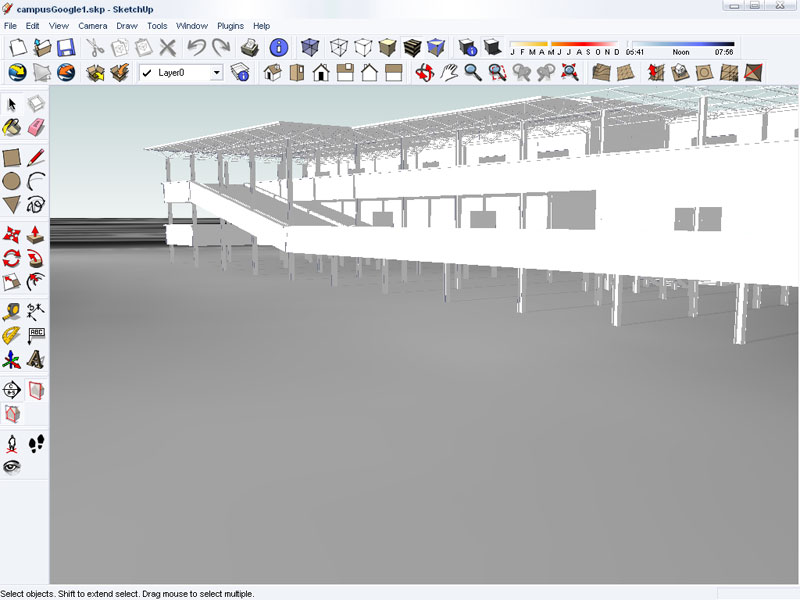Select the Eraser tool
This screenshot has height=600, width=800.
click(x=36, y=127)
